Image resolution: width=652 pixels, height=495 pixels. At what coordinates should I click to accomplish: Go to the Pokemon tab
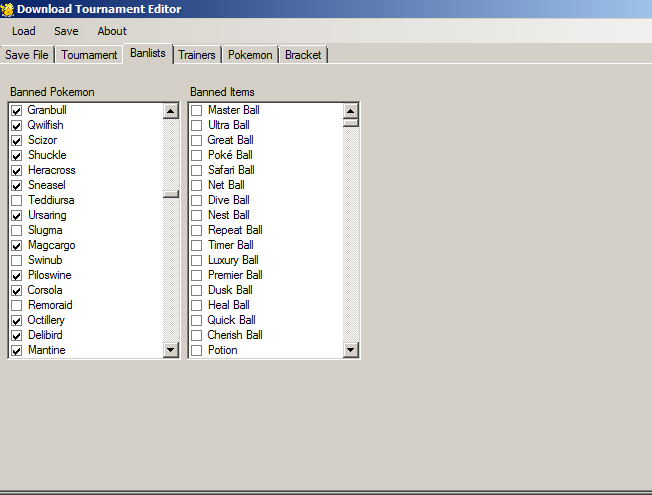click(249, 55)
